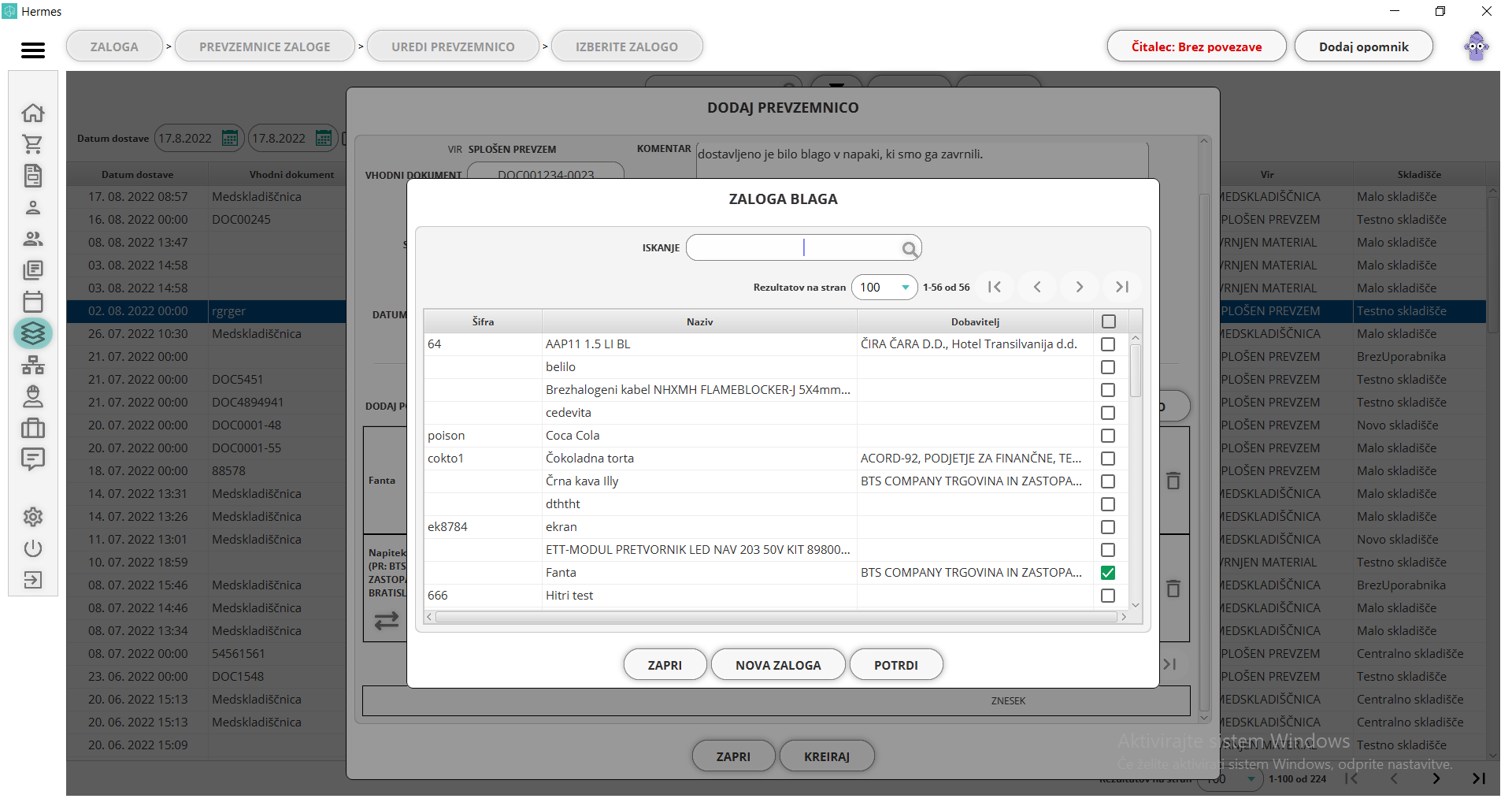Open the suitcase sidebar icon
Viewport: 1512px width, 806px height.
coord(33,428)
